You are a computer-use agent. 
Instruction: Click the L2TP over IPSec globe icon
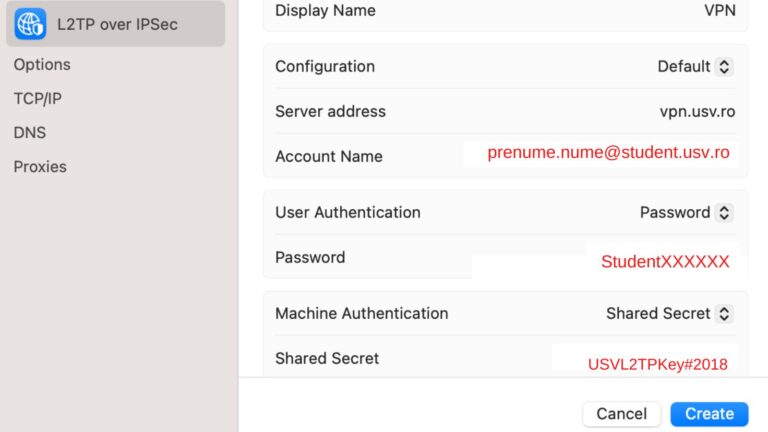click(x=30, y=24)
